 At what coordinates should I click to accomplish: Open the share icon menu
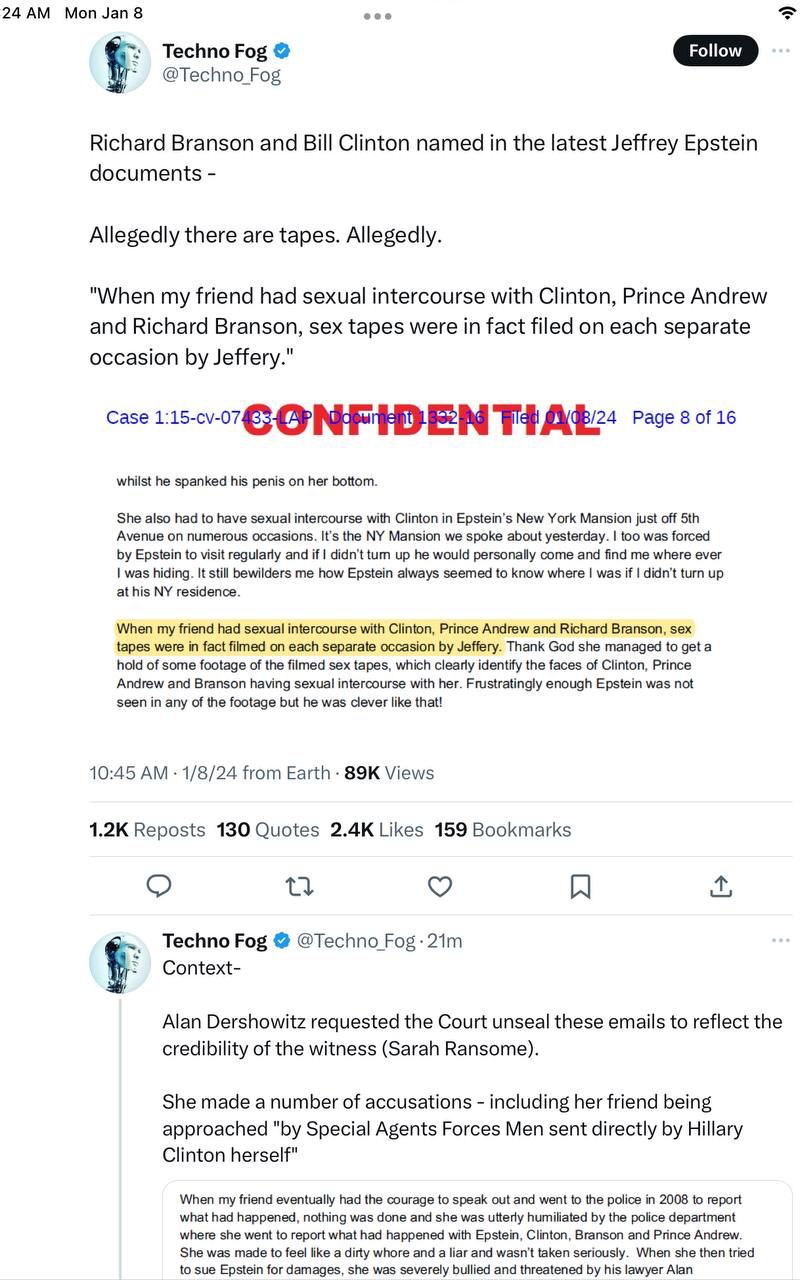pyautogui.click(x=721, y=886)
